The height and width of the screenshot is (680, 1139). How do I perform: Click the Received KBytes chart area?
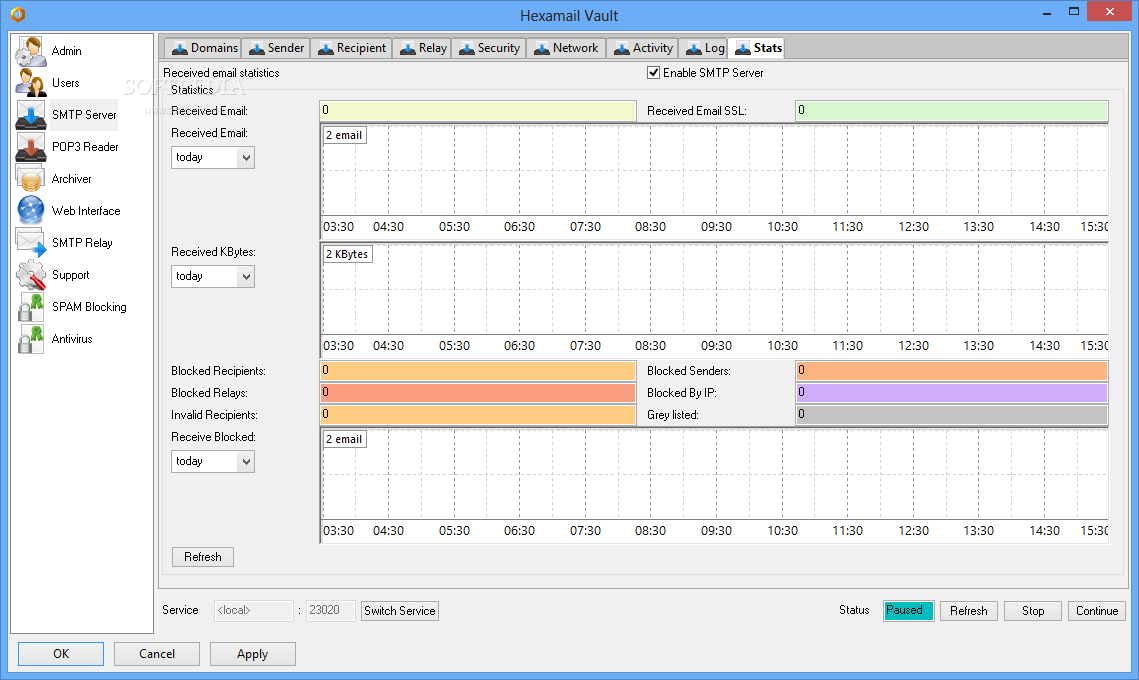715,301
